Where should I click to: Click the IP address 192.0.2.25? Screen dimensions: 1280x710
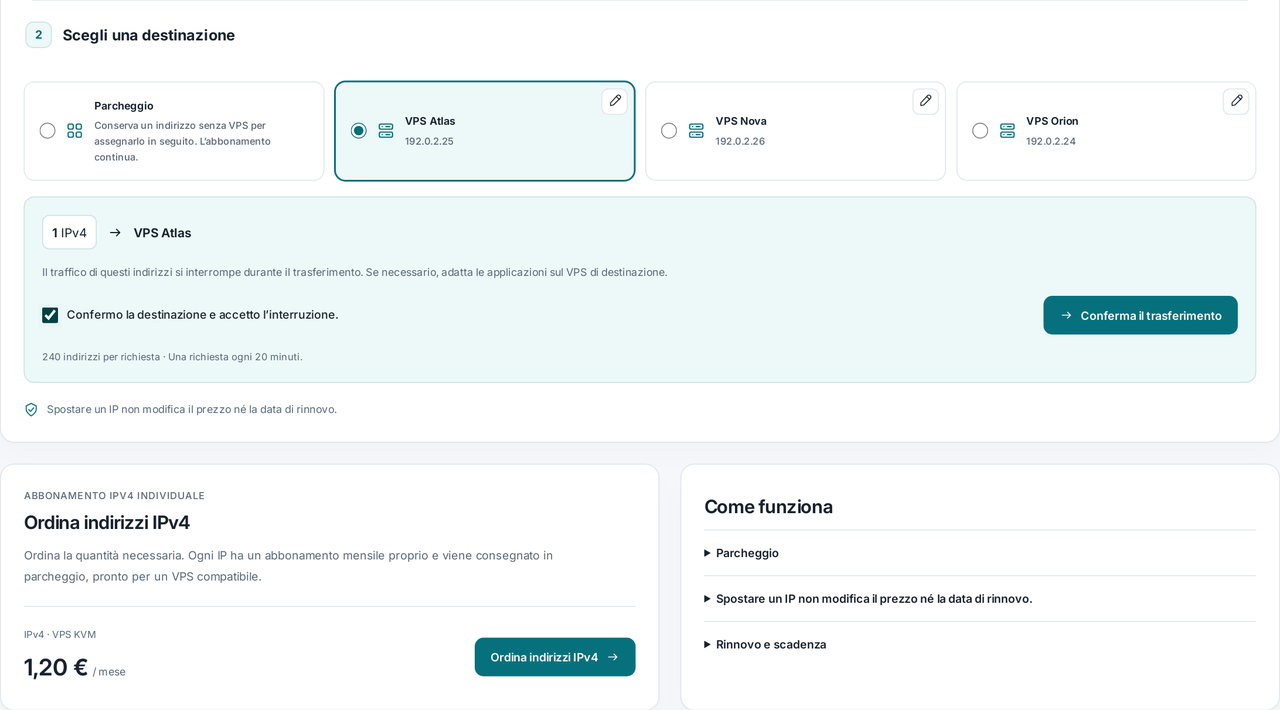[429, 141]
